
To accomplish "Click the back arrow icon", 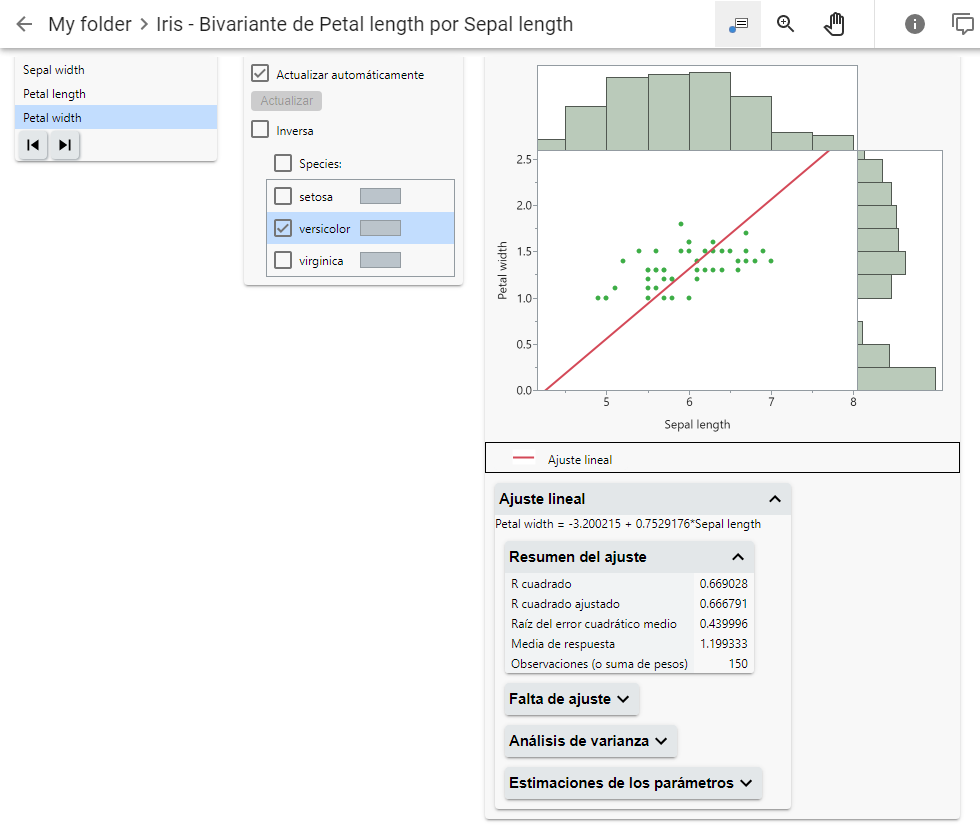I will [24, 24].
